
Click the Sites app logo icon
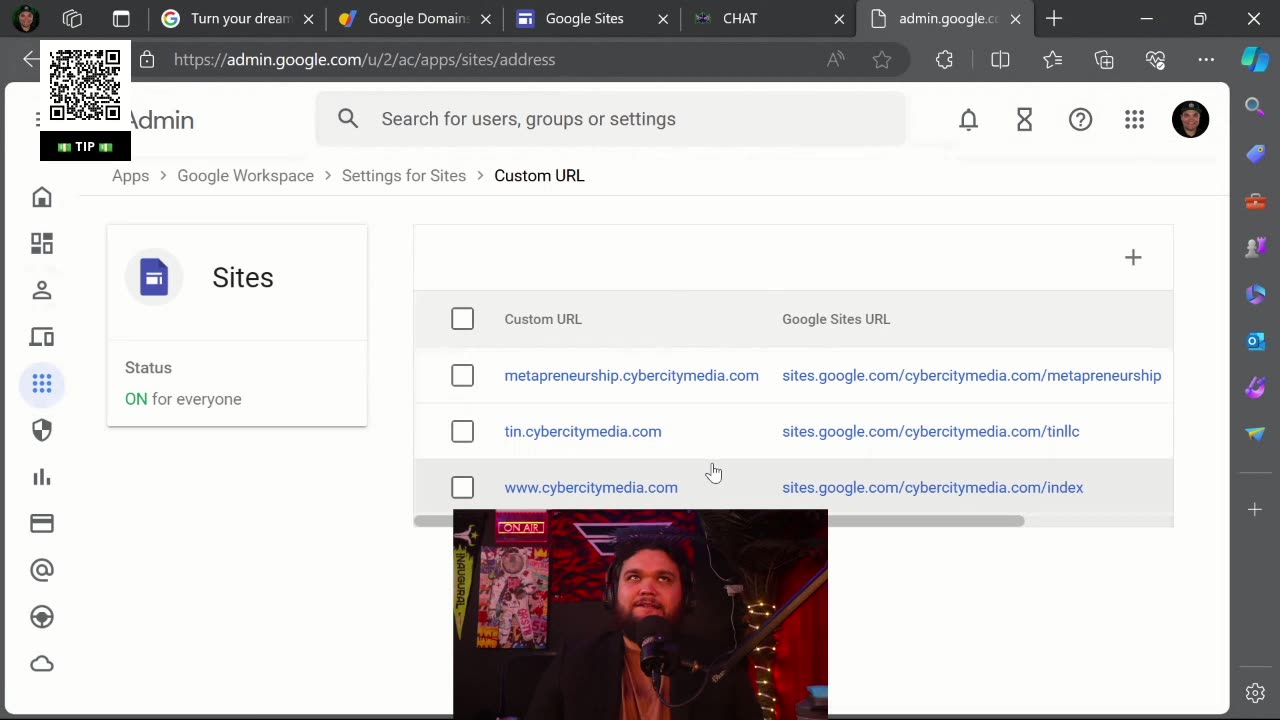pyautogui.click(x=154, y=277)
